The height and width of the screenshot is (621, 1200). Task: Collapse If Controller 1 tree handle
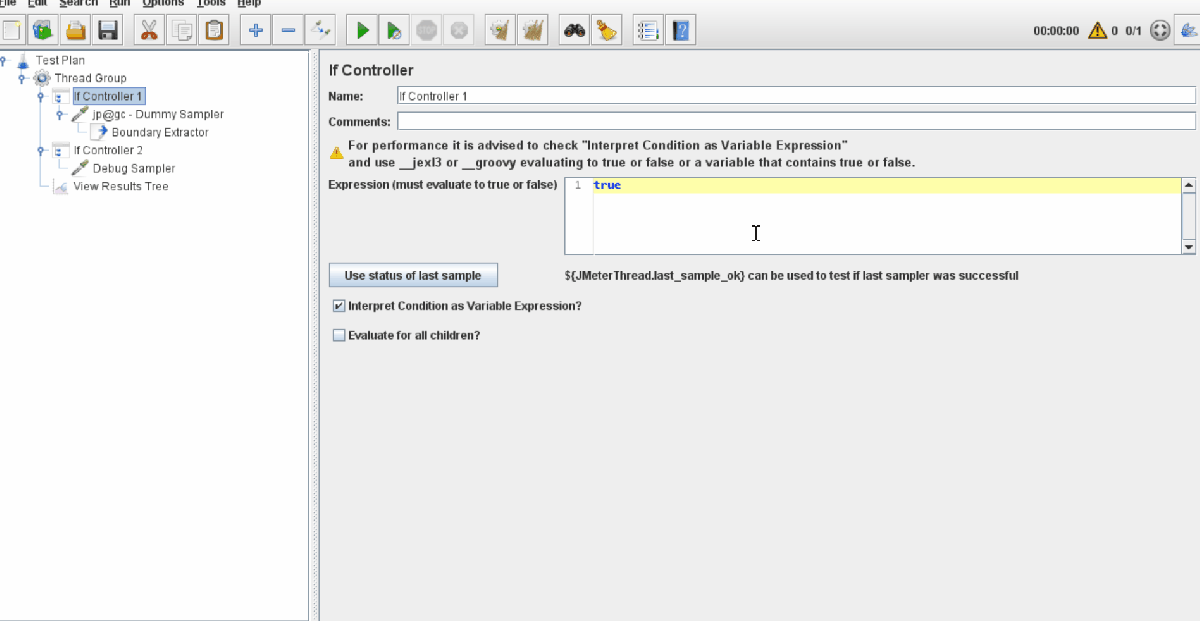pos(41,96)
